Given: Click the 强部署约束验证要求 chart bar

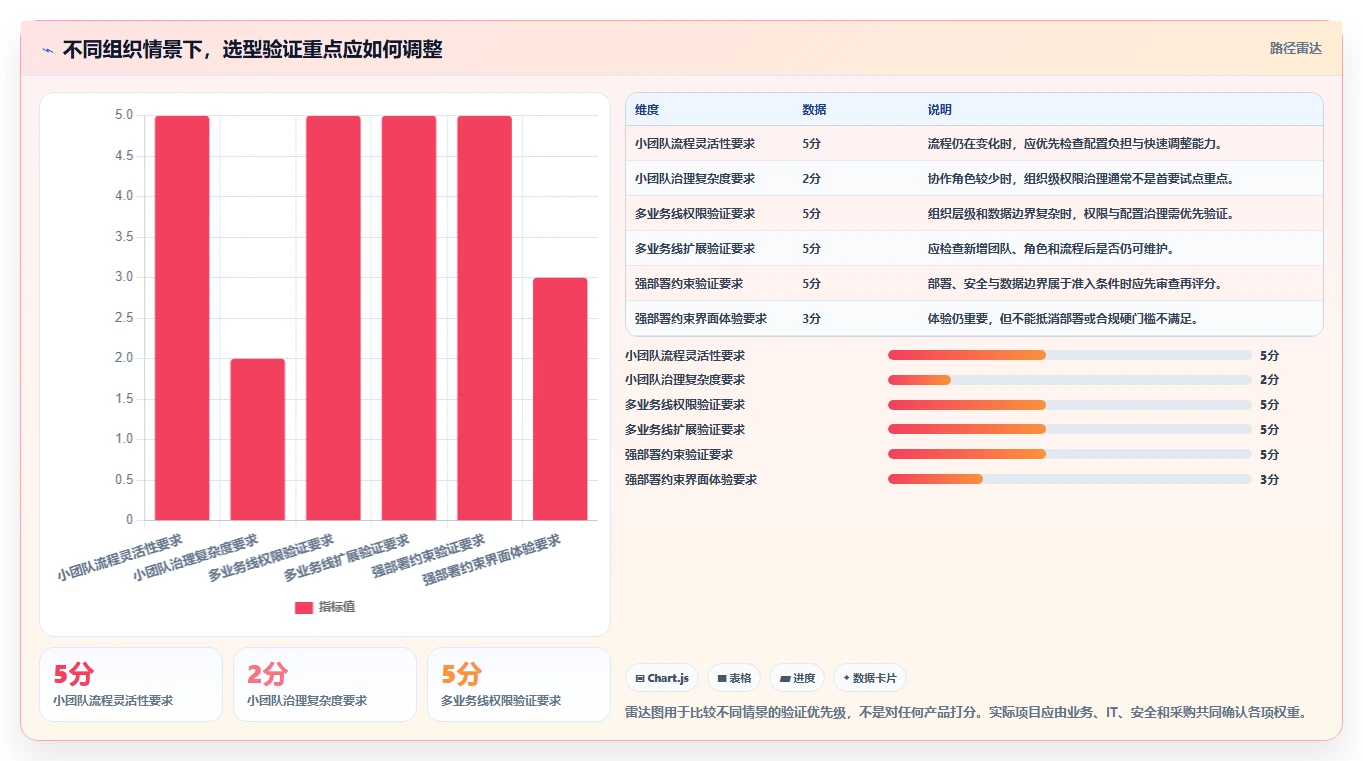Looking at the screenshot, I should [x=485, y=318].
